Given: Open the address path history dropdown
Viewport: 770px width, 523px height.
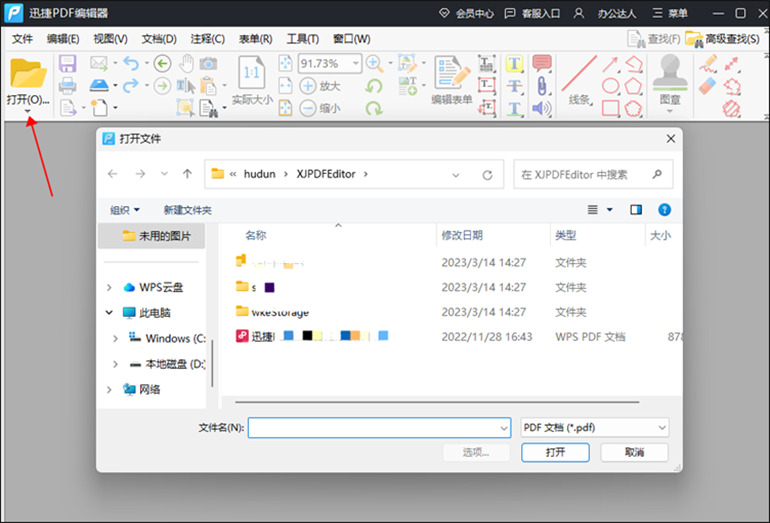Looking at the screenshot, I should 456,175.
